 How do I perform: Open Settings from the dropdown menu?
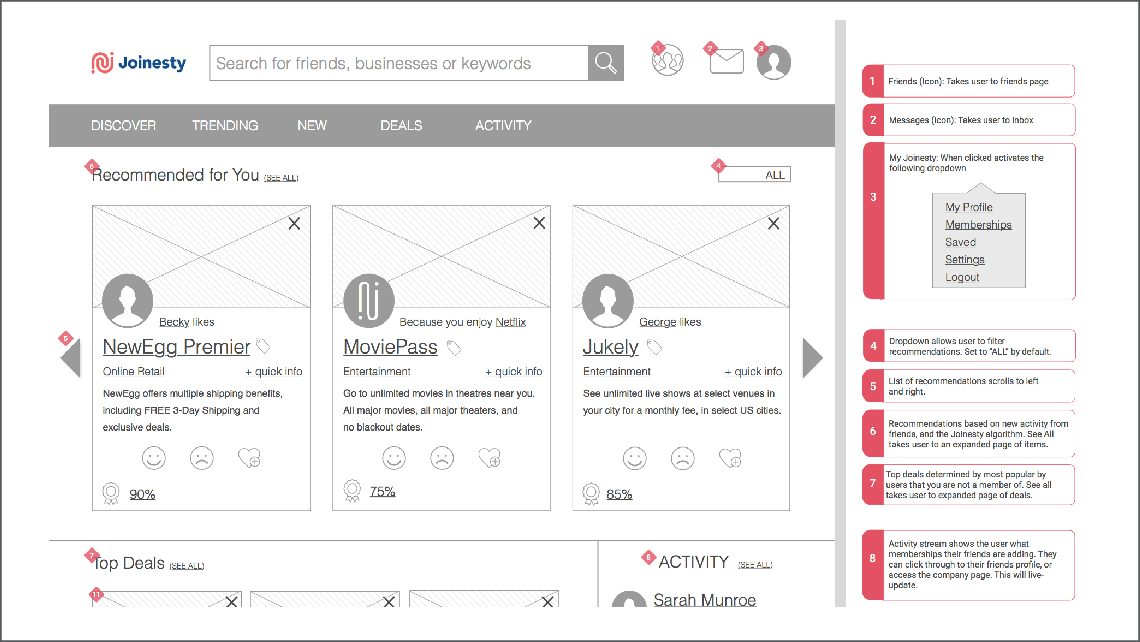[x=965, y=260]
